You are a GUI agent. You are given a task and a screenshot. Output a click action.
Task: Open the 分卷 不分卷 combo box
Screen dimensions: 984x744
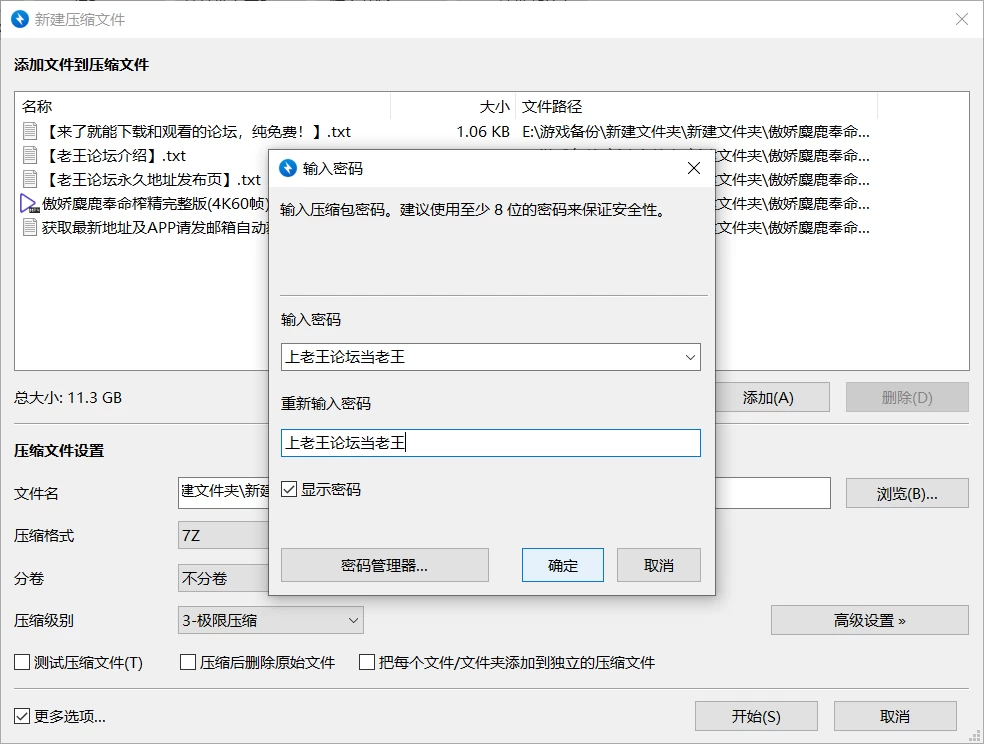223,578
